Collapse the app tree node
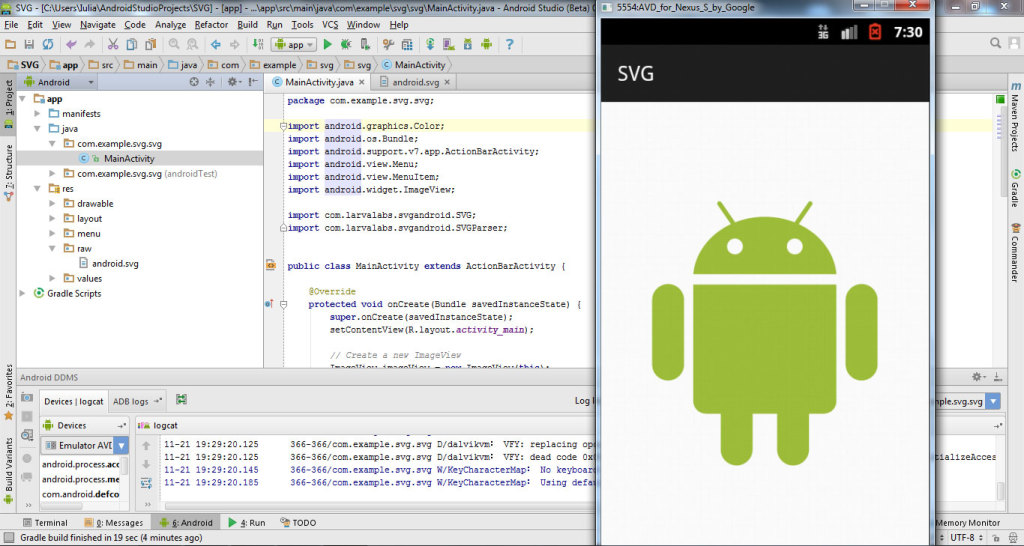1024x546 pixels. click(x=23, y=99)
